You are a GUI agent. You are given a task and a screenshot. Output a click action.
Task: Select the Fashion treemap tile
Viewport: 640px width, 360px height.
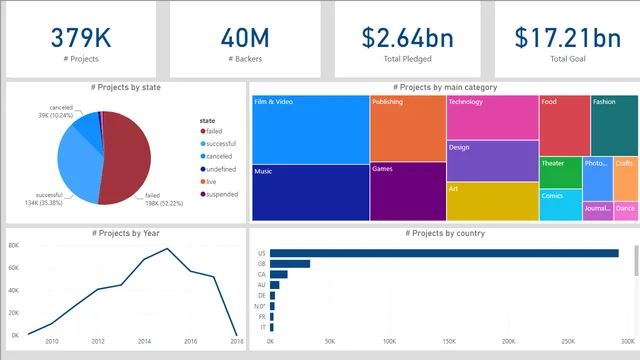pyautogui.click(x=614, y=126)
